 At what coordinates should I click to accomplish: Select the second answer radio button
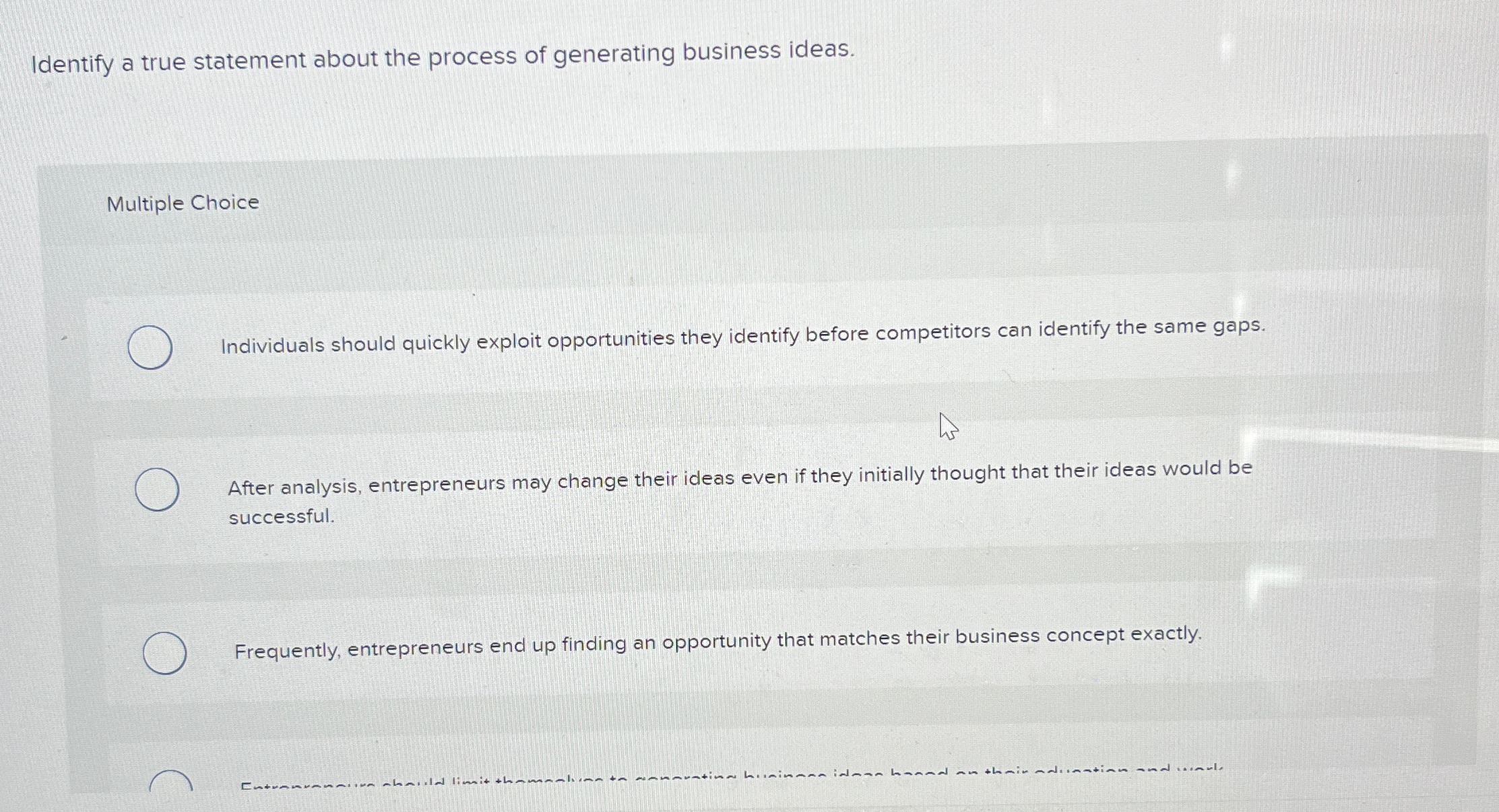coord(158,488)
